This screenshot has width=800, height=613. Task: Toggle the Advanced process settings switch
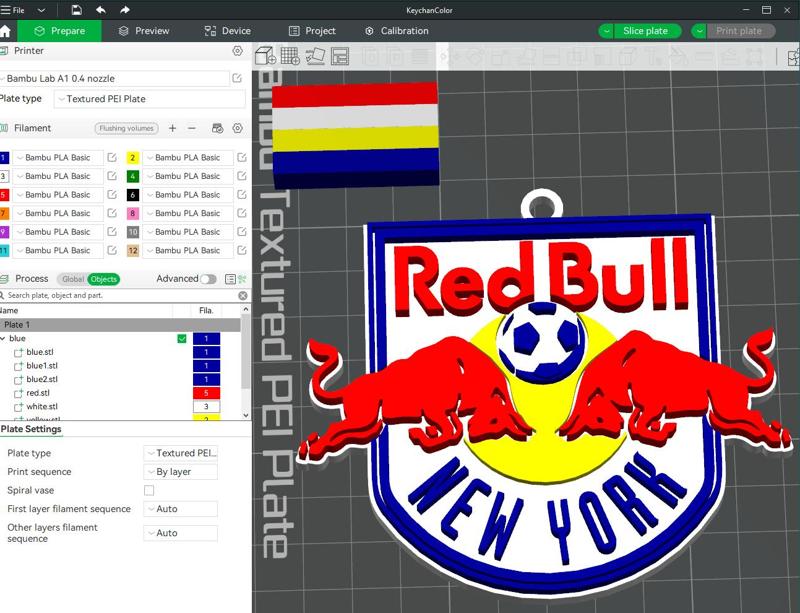pos(210,279)
